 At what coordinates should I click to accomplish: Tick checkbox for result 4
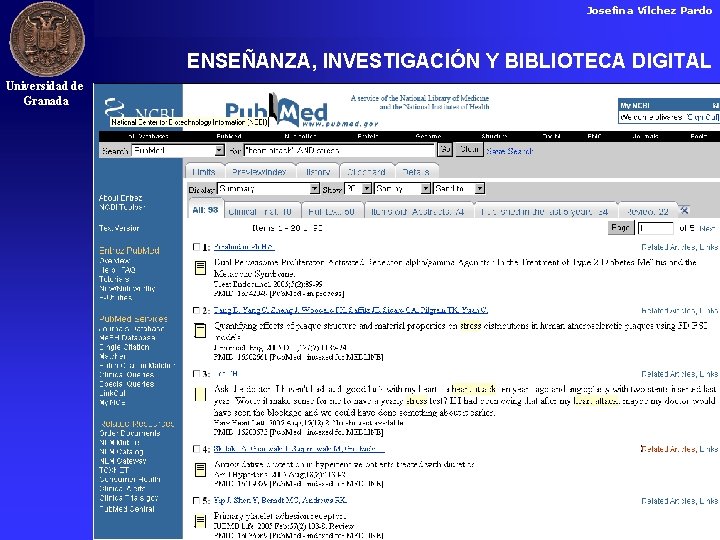(197, 449)
